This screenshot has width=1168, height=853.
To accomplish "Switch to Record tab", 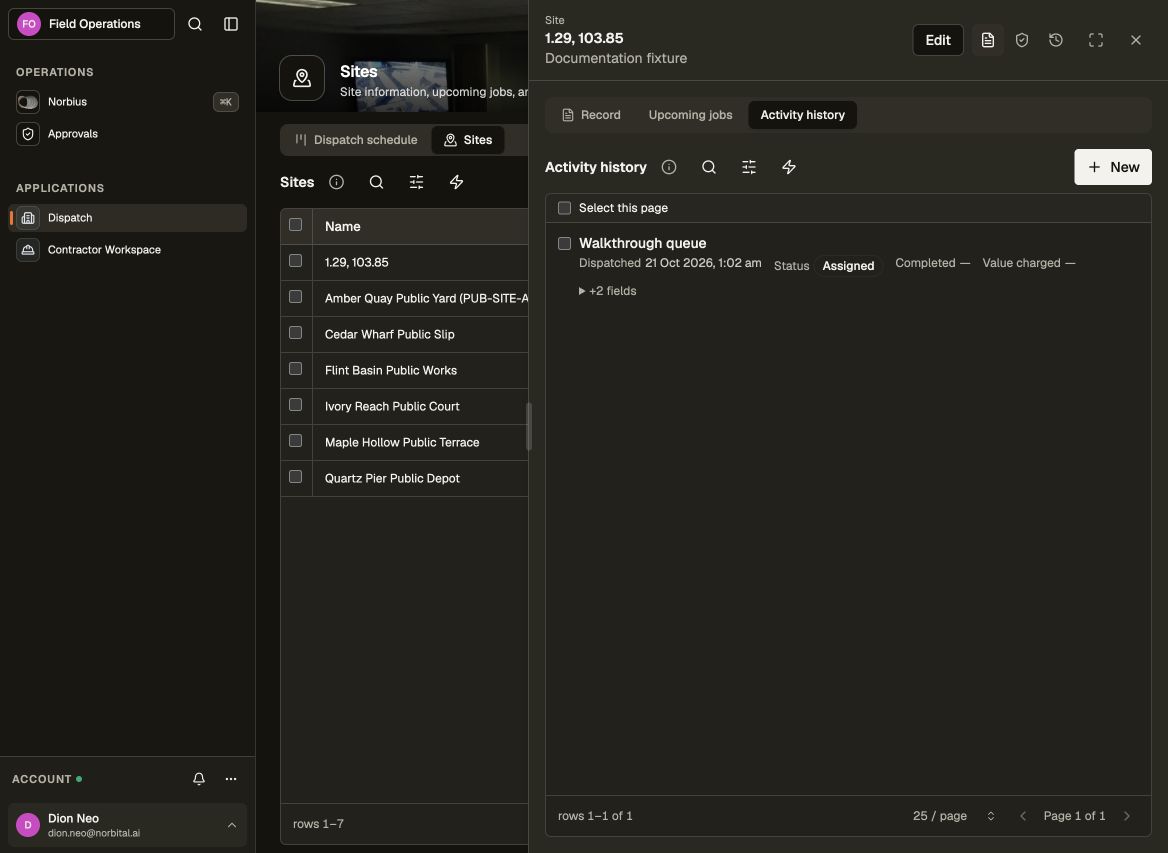I will pos(591,115).
